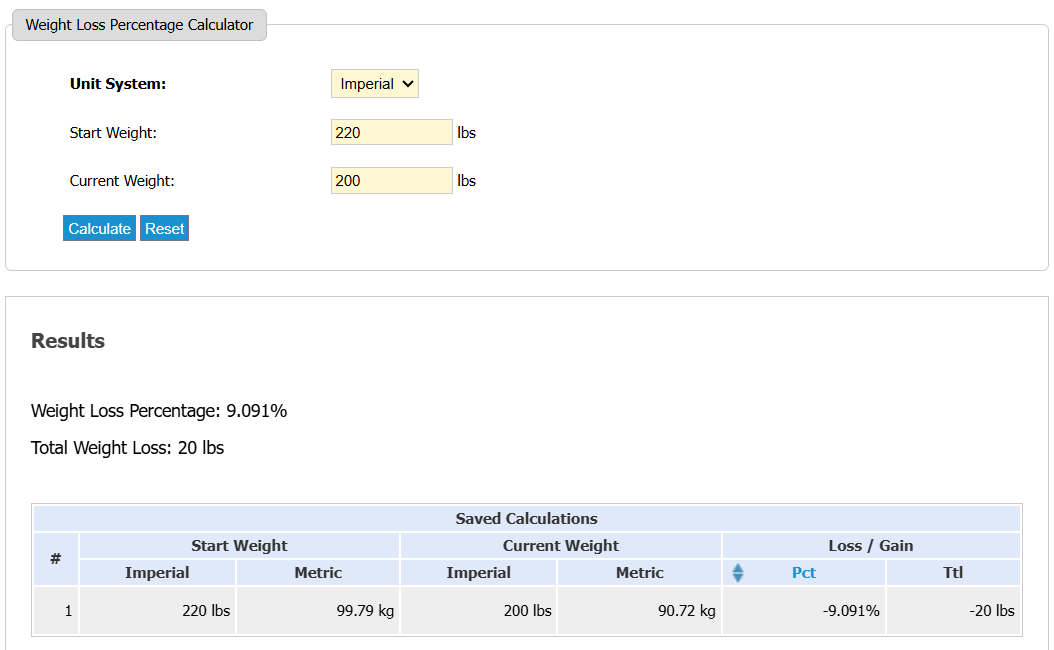Click the # column header
Viewport: 1054px width, 650px height.
coord(56,559)
